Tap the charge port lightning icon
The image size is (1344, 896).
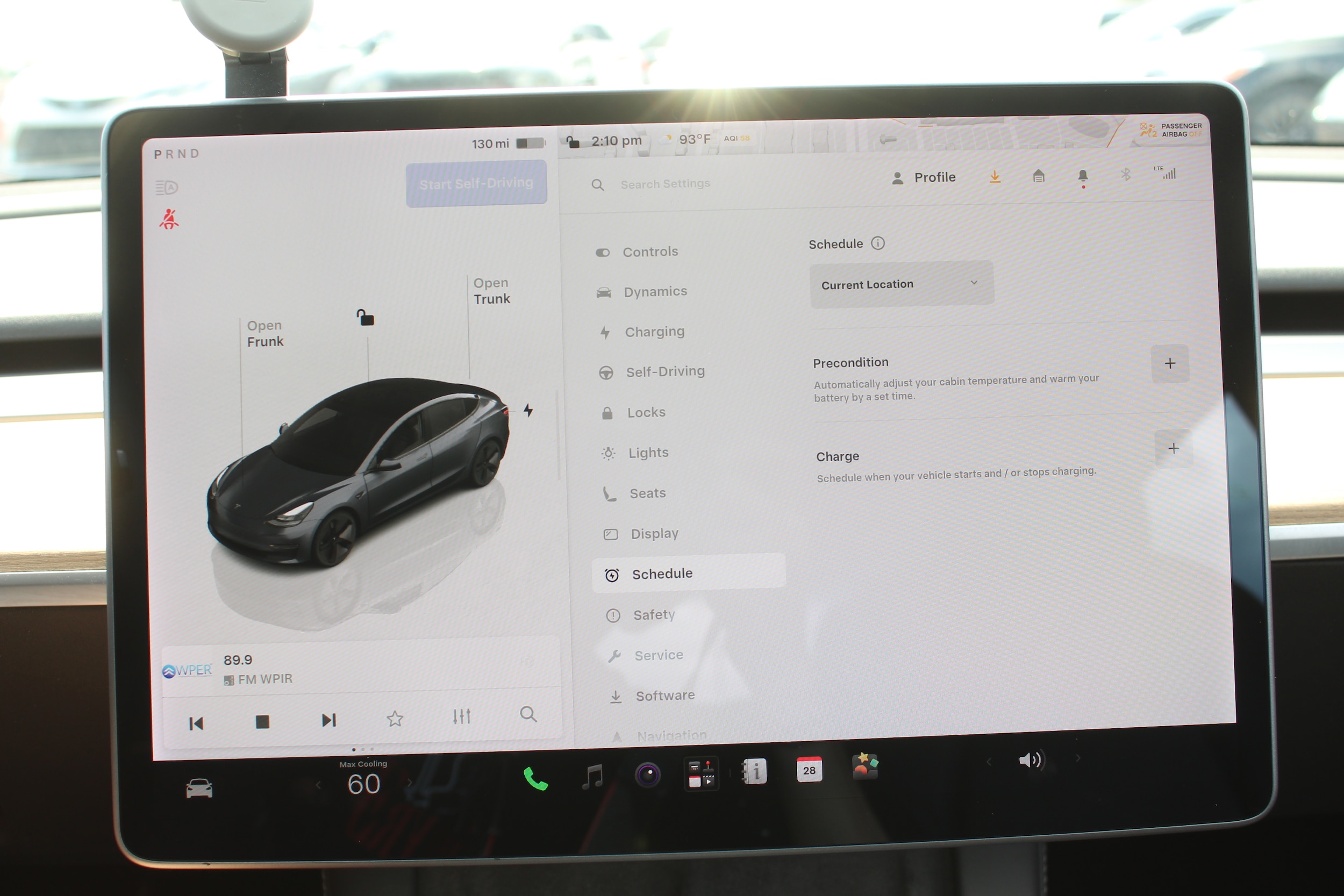tap(528, 410)
